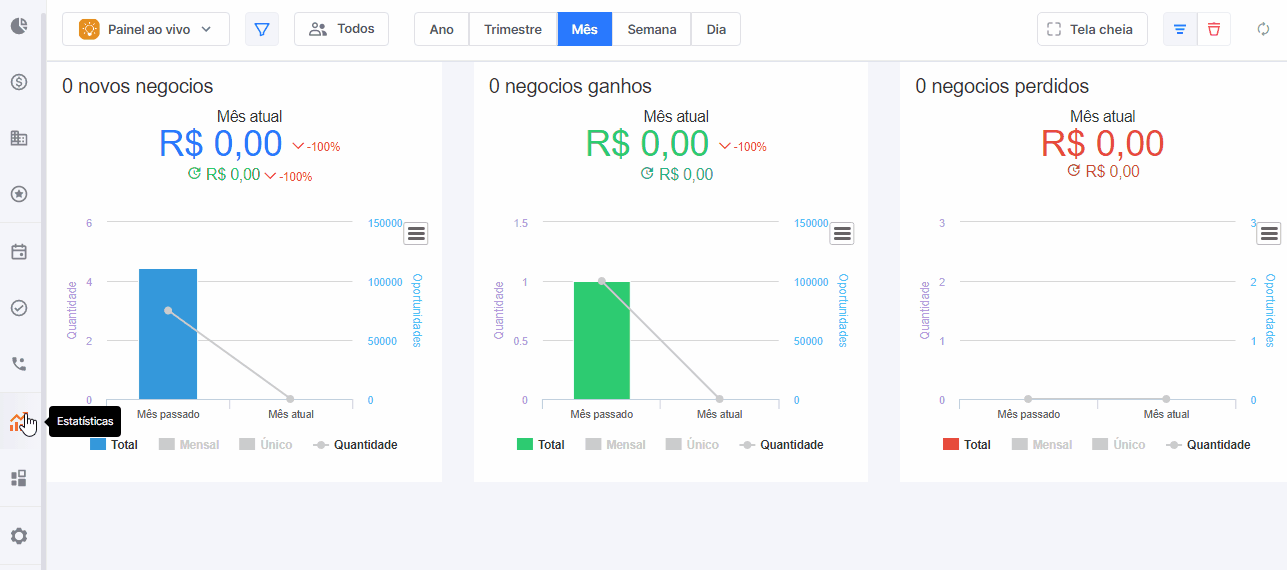
Task: Click the blue filter lines icon
Action: (1180, 29)
